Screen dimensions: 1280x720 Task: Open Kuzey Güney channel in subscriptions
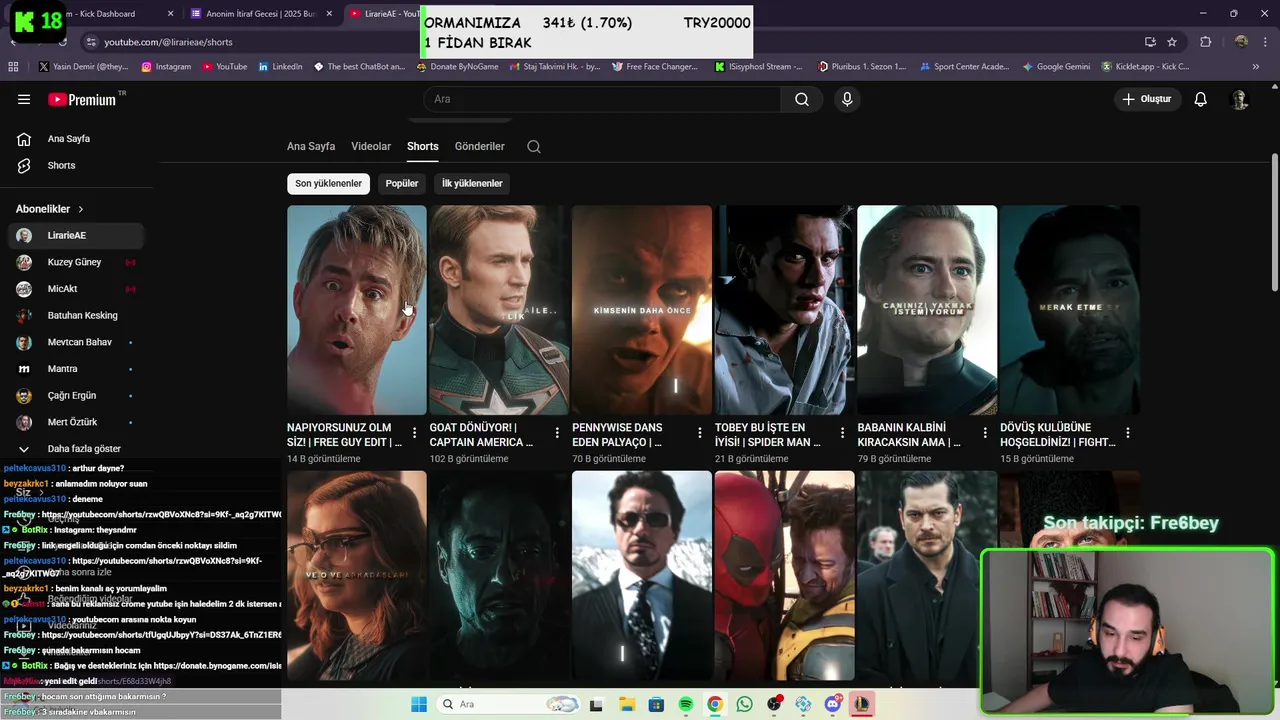click(76, 262)
